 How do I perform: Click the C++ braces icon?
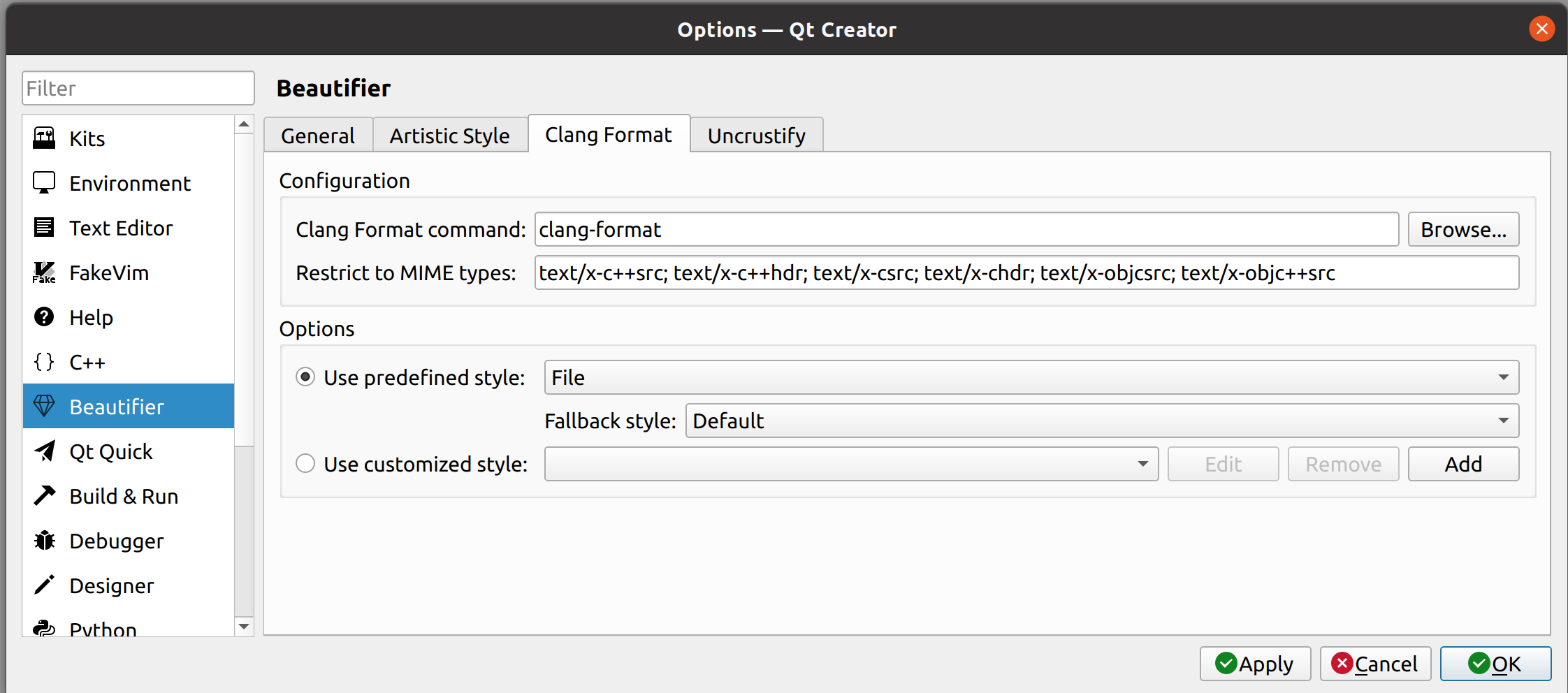click(44, 362)
